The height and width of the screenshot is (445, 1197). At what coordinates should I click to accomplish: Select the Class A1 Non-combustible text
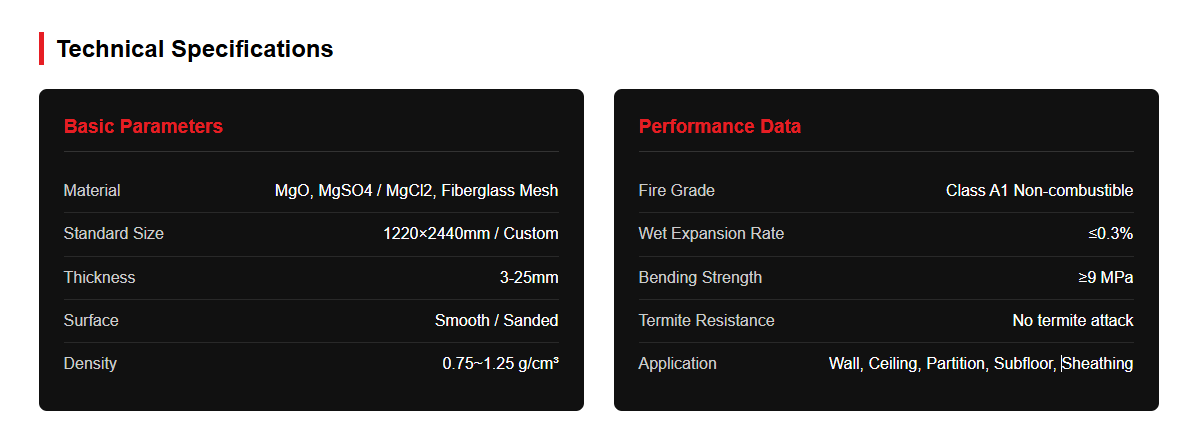[x=1040, y=191]
